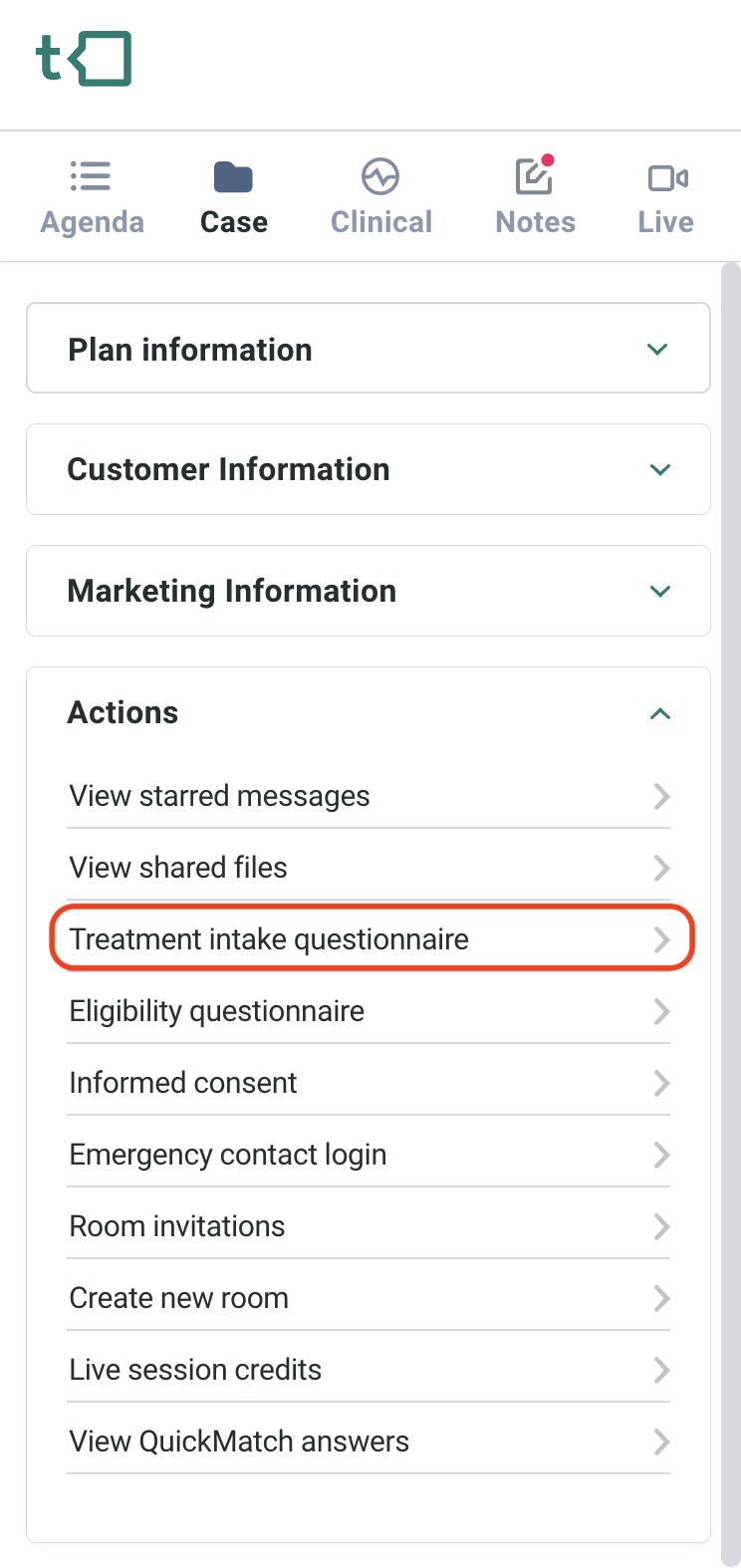Screen dimensions: 741x1568
Task: Go to Room invitations
Action: point(177,1226)
